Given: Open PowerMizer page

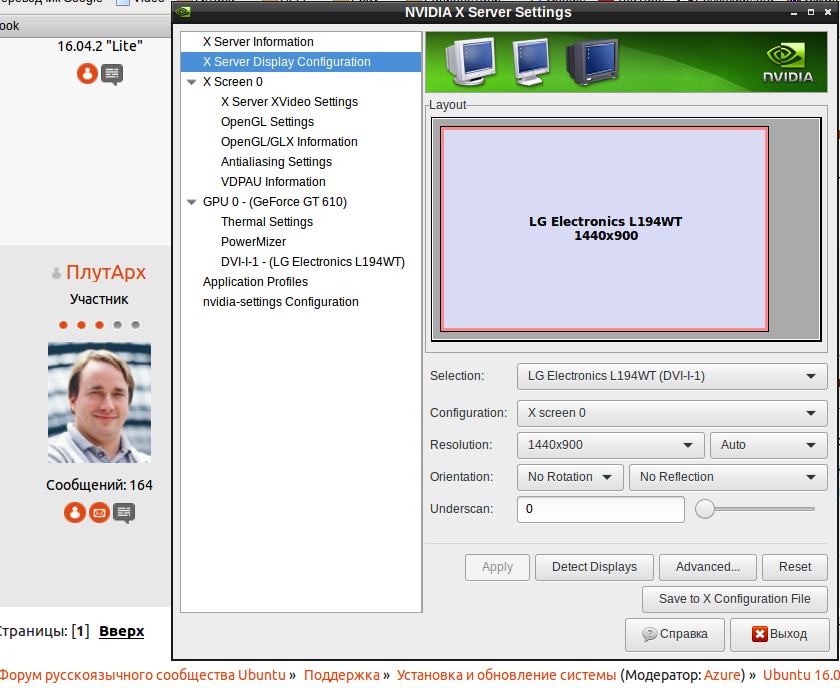Looking at the screenshot, I should (x=253, y=242).
